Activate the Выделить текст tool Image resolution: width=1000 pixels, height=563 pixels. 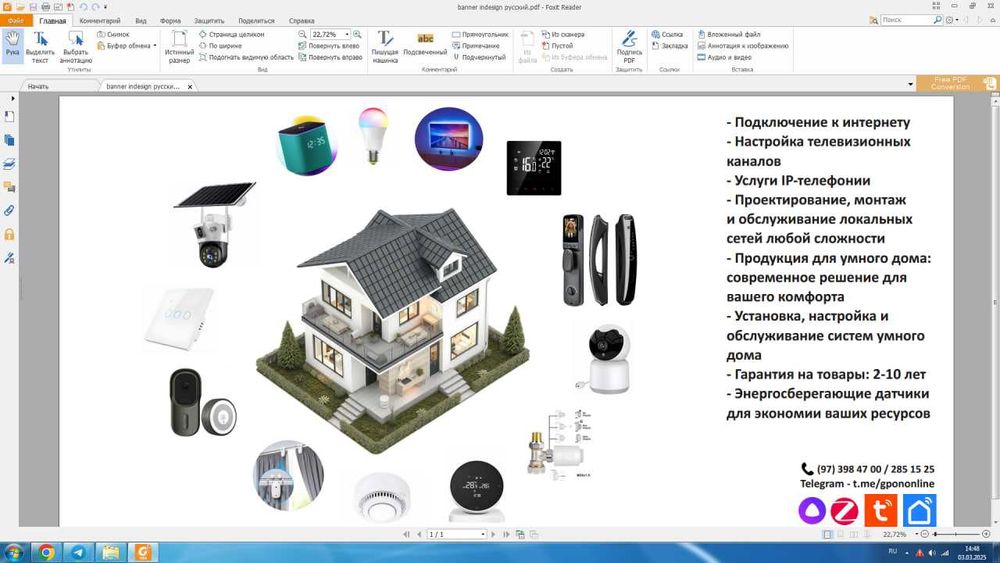tap(40, 47)
